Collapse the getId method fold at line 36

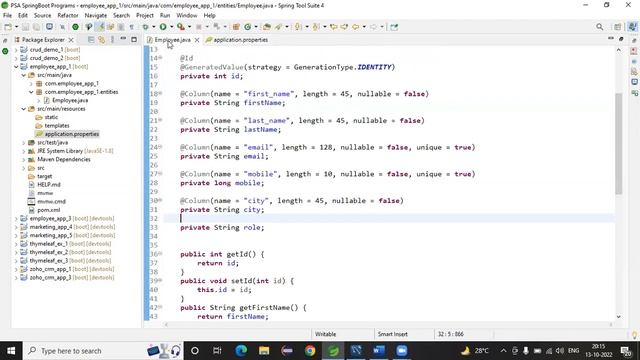click(x=160, y=254)
